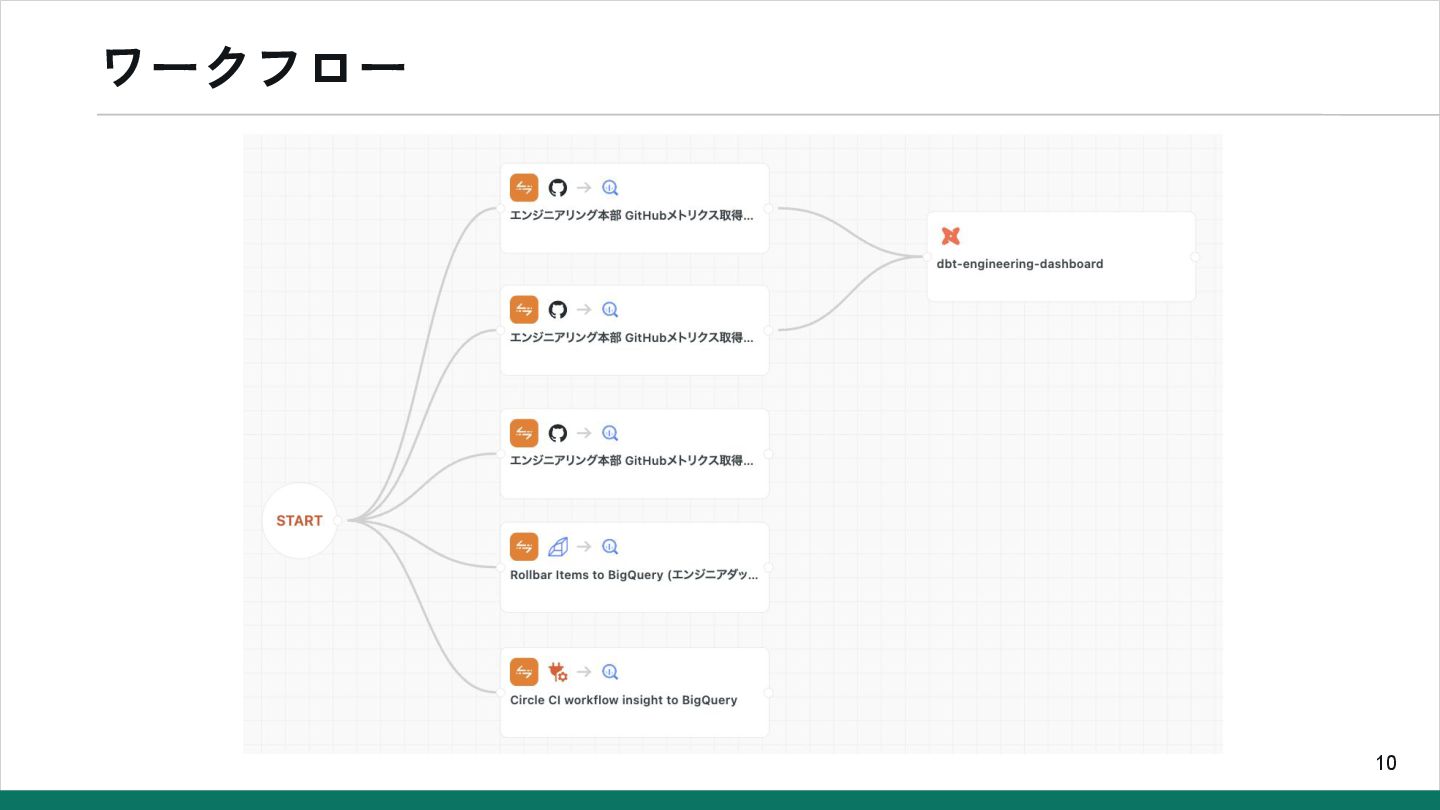Image resolution: width=1440 pixels, height=810 pixels.
Task: Click BigQuery icon in GitHub node not linked to dbt
Action: pos(610,433)
